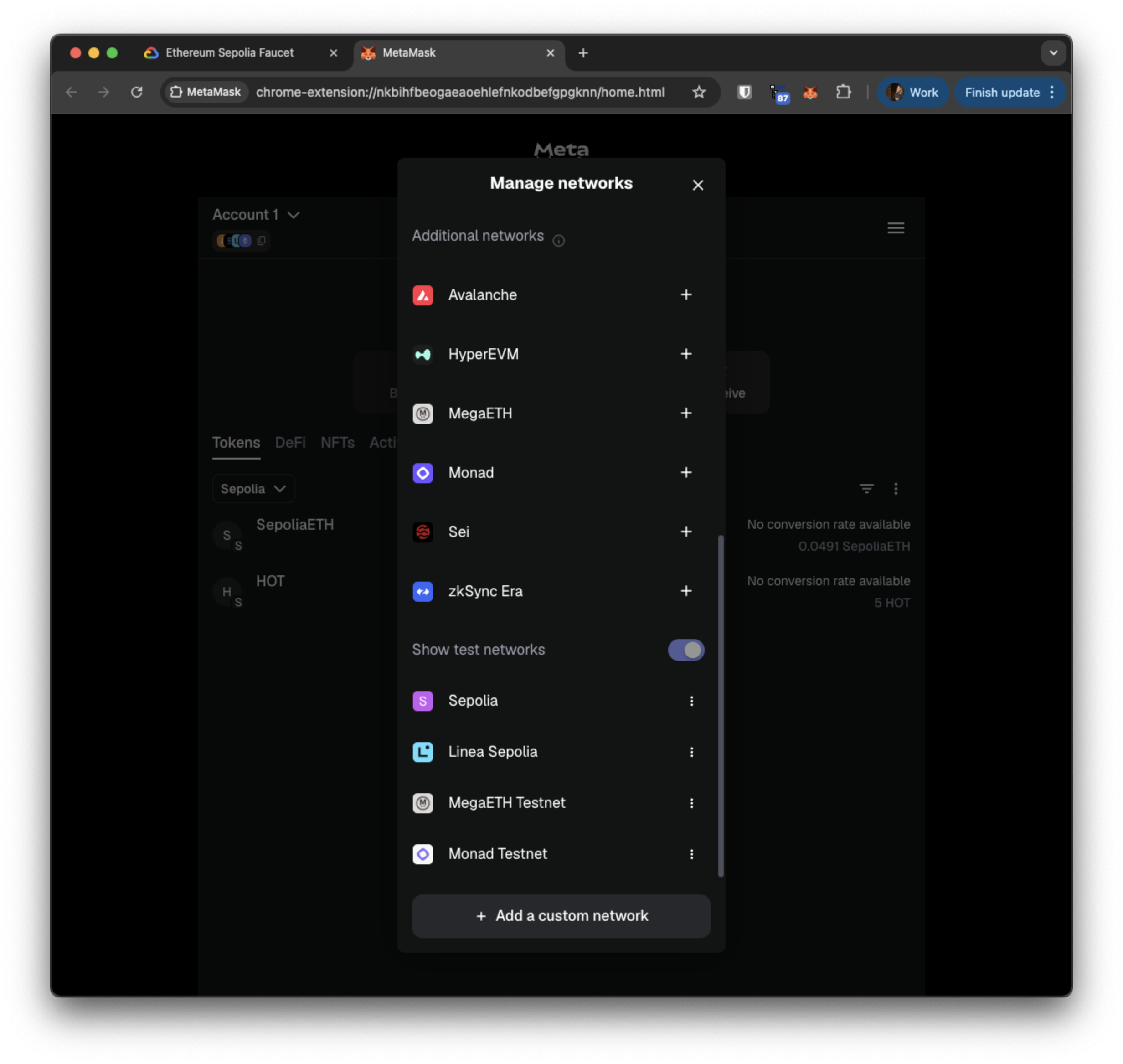This screenshot has width=1123, height=1064.
Task: Click the browser extensions puzzle icon
Action: 843,93
